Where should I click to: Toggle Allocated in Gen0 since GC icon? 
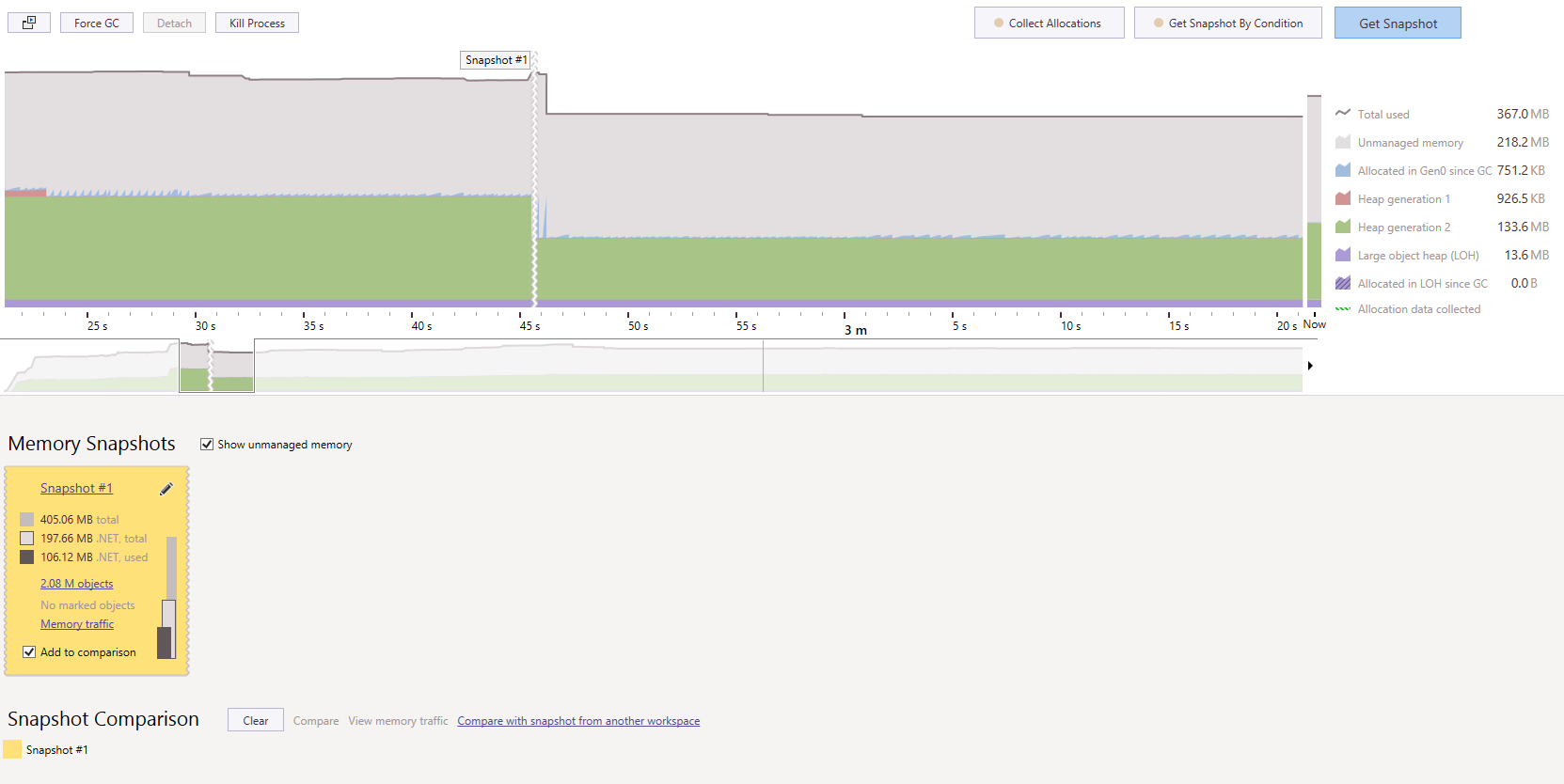pos(1343,170)
